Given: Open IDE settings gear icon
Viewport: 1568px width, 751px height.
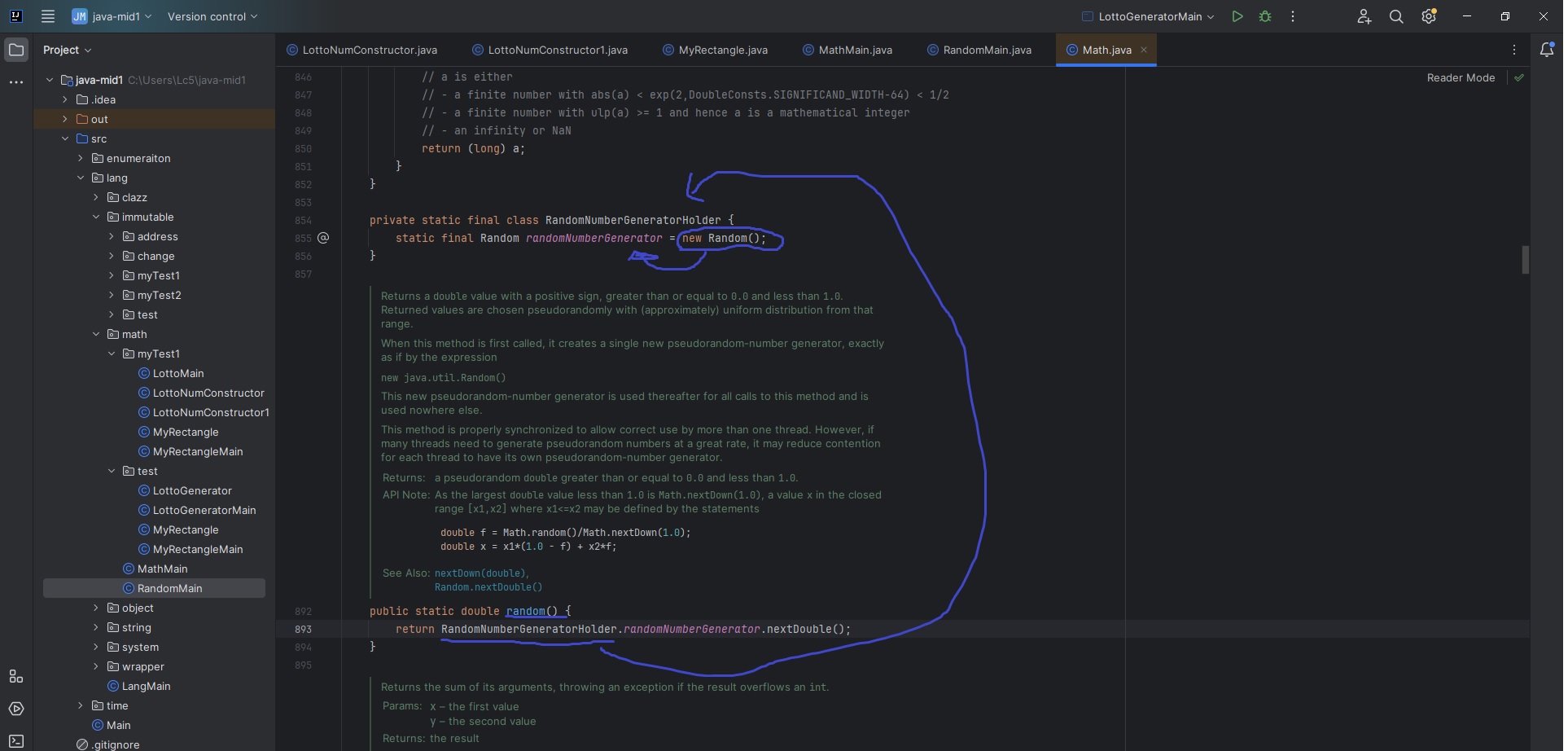Looking at the screenshot, I should 1429,16.
